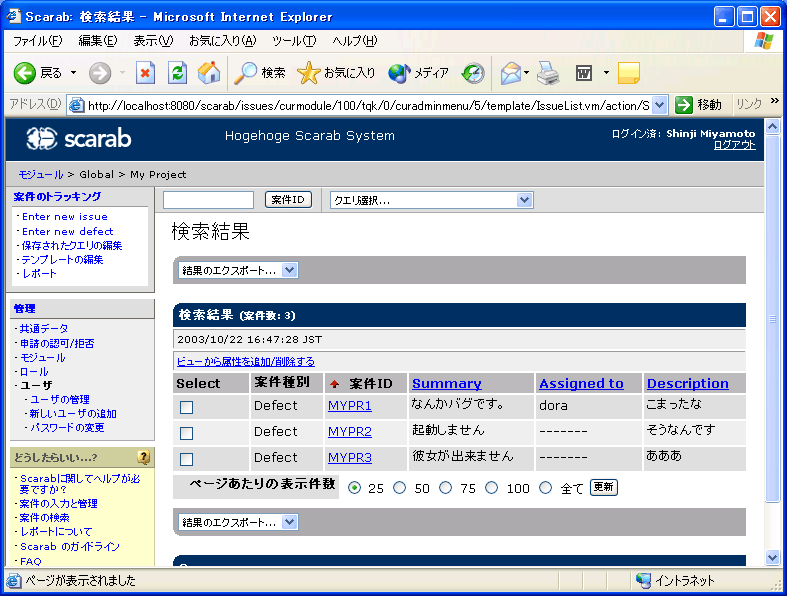Click the intranet zone icon in status bar
This screenshot has width=787, height=596.
point(643,580)
